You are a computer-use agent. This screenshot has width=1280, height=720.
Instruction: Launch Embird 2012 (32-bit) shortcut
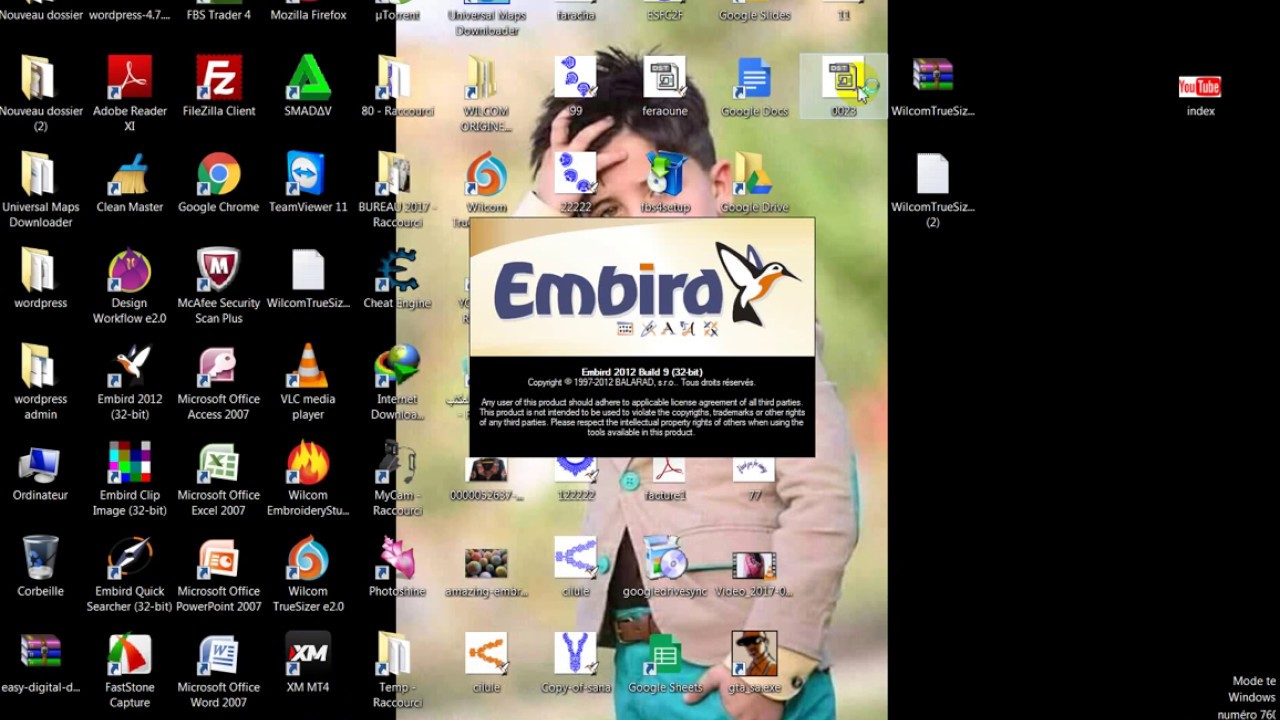[x=129, y=383]
